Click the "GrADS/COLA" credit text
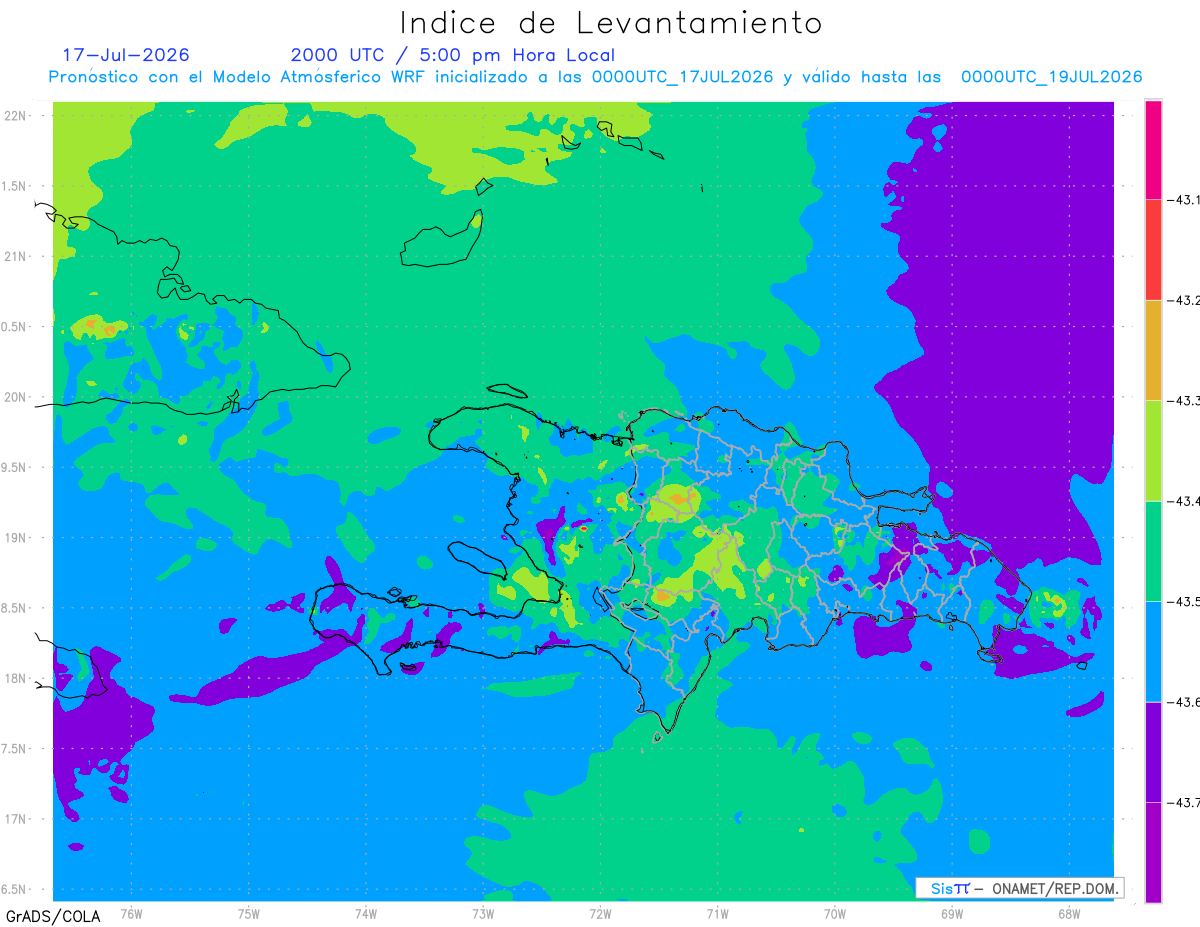The image size is (1200, 927). [x=53, y=916]
